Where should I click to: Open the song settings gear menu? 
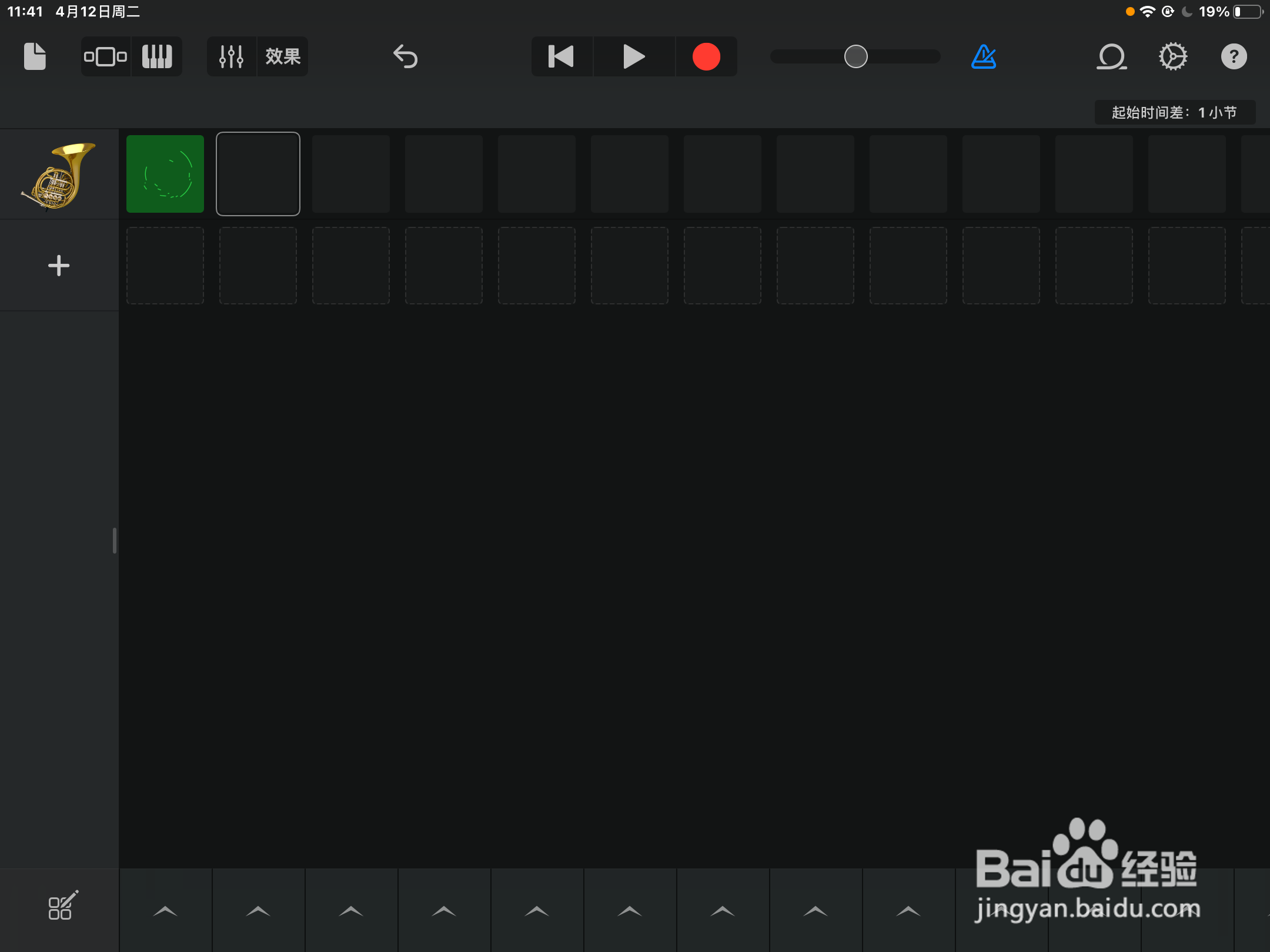click(x=1172, y=56)
